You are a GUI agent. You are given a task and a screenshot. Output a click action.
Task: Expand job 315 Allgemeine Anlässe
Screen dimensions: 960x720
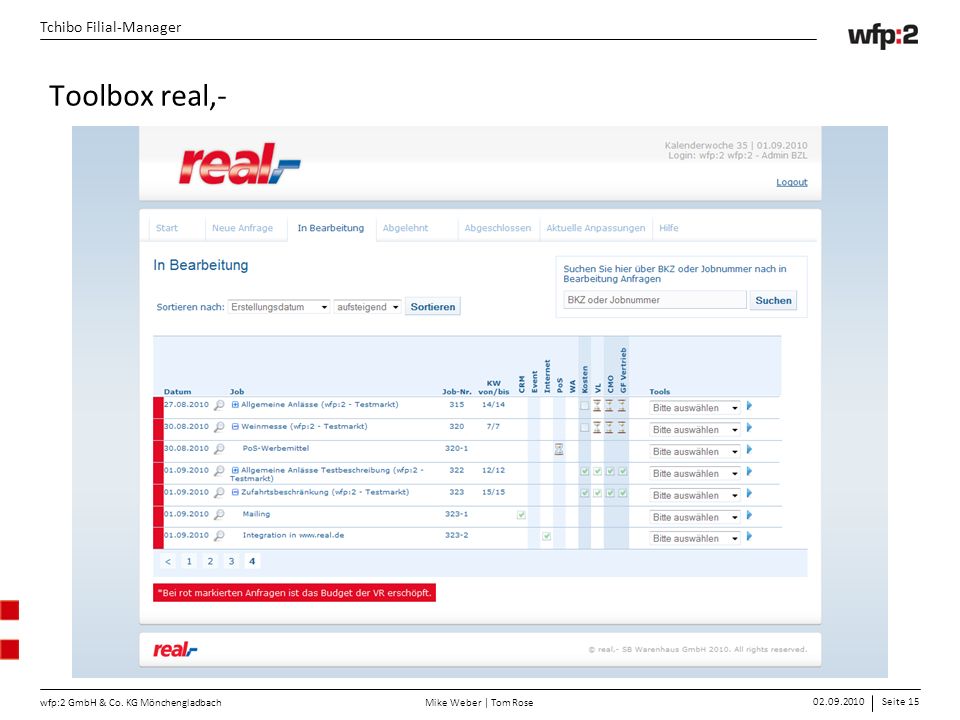pos(235,405)
